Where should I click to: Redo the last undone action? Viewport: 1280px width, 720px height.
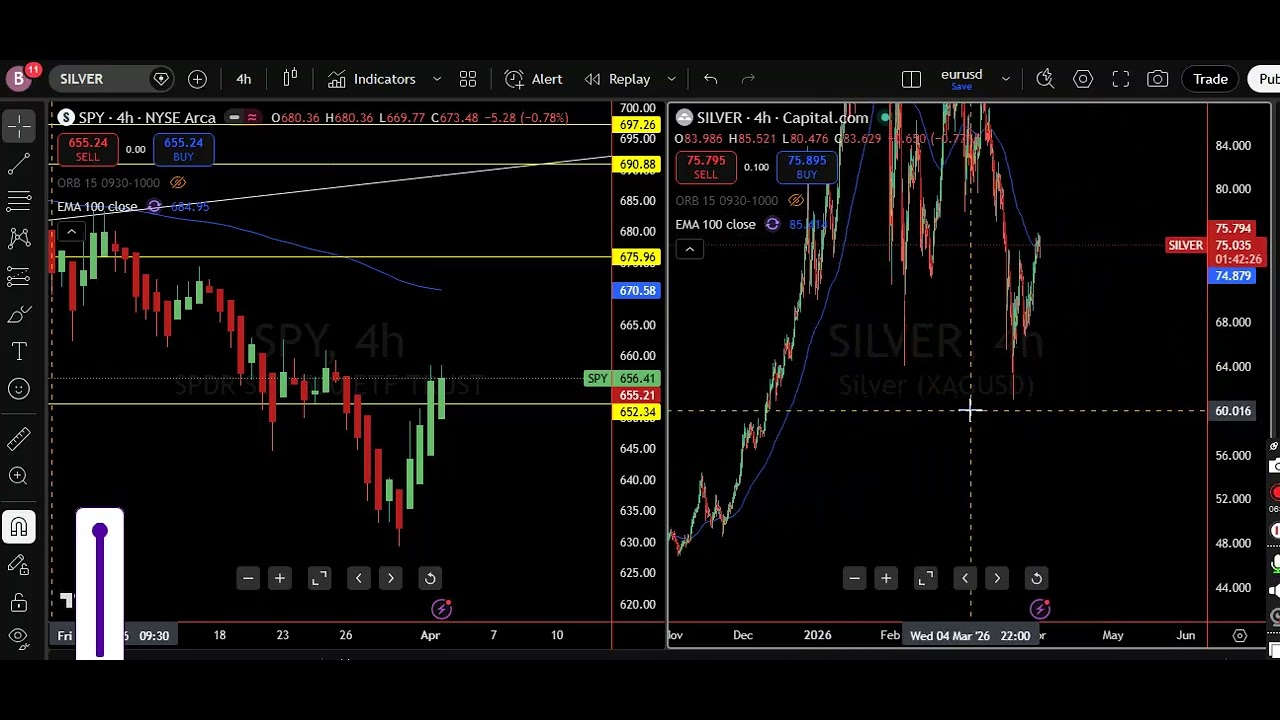point(749,79)
